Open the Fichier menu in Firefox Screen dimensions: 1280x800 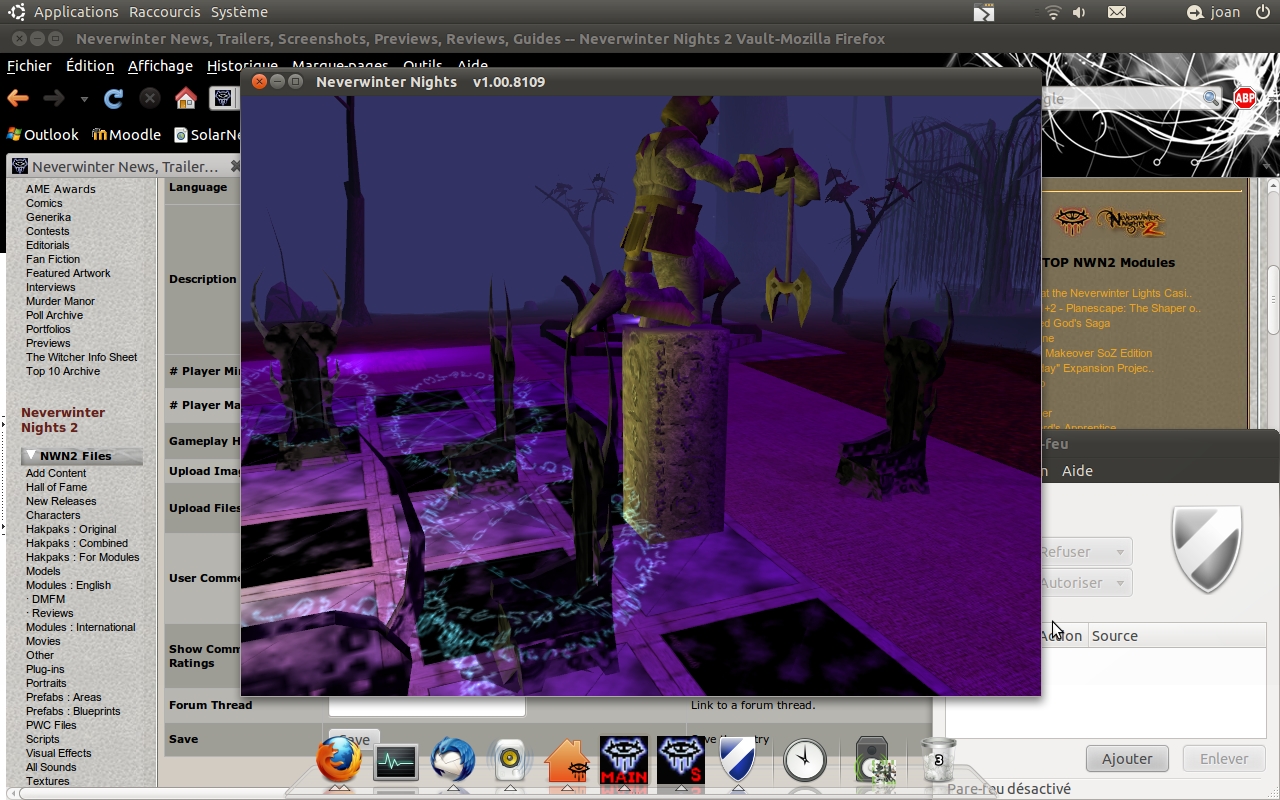[29, 66]
